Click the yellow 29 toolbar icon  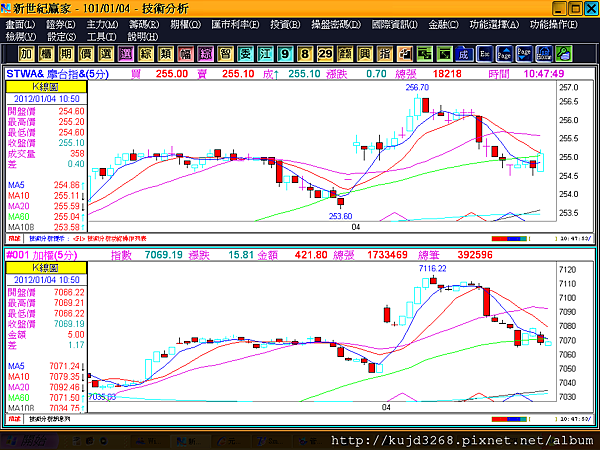coord(325,54)
